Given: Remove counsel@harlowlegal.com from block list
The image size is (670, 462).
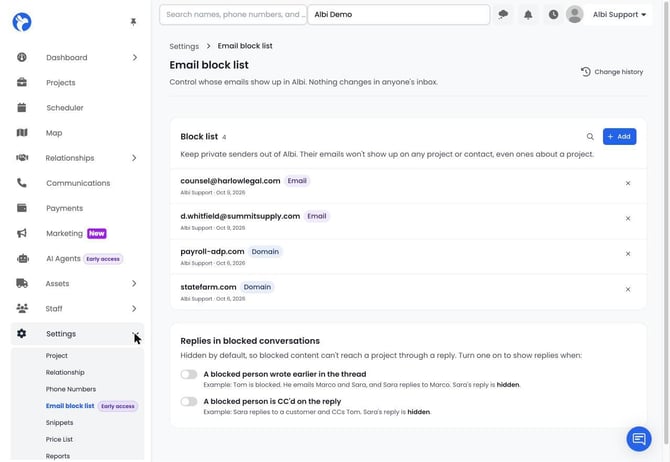Looking at the screenshot, I should click(628, 183).
